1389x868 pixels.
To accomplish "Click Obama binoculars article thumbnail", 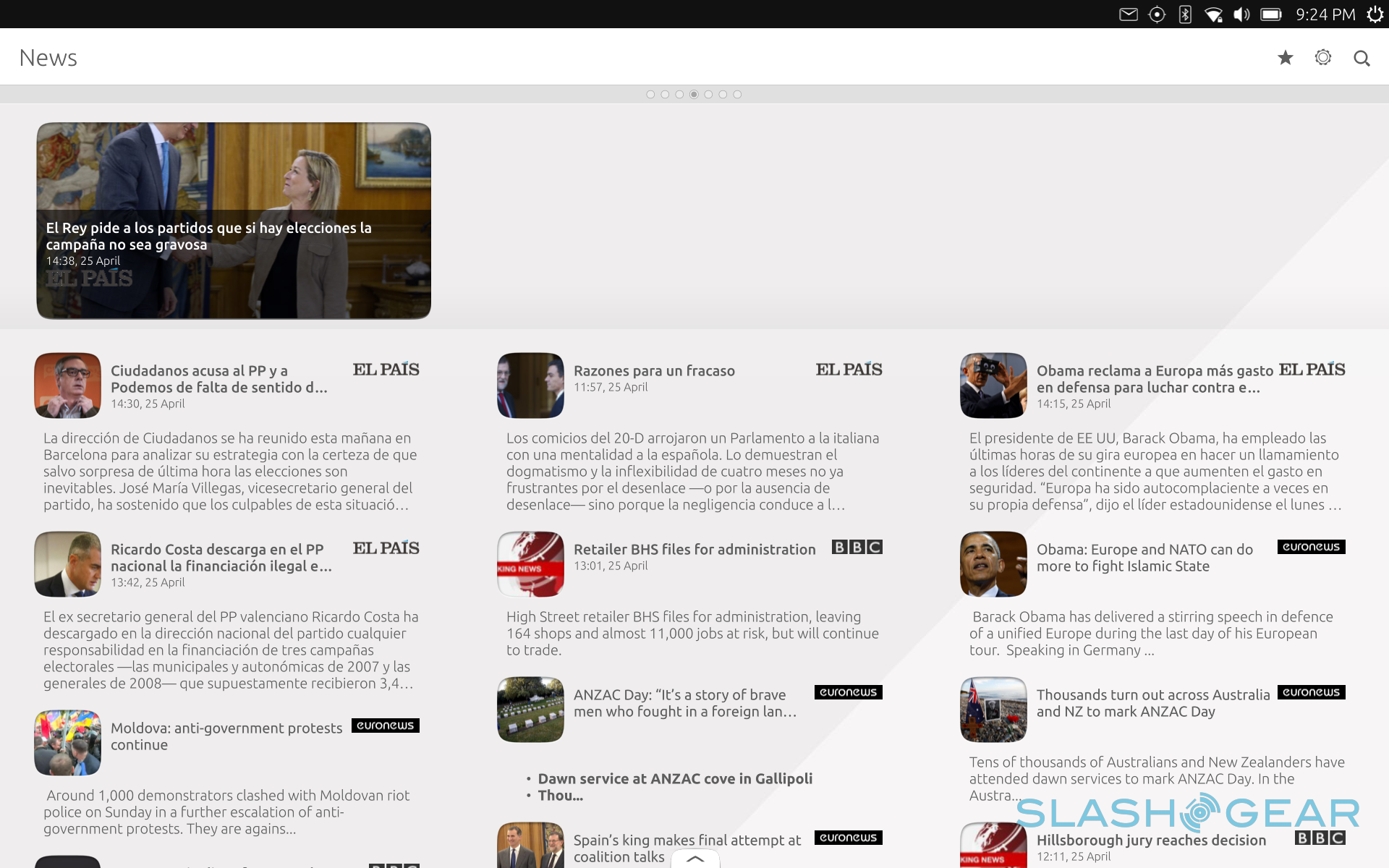I will click(993, 386).
